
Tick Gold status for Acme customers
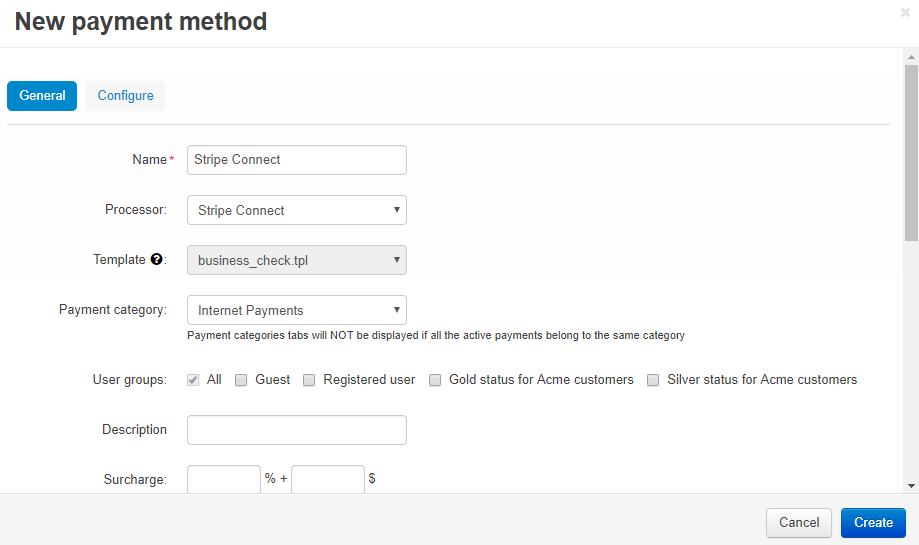tap(435, 380)
